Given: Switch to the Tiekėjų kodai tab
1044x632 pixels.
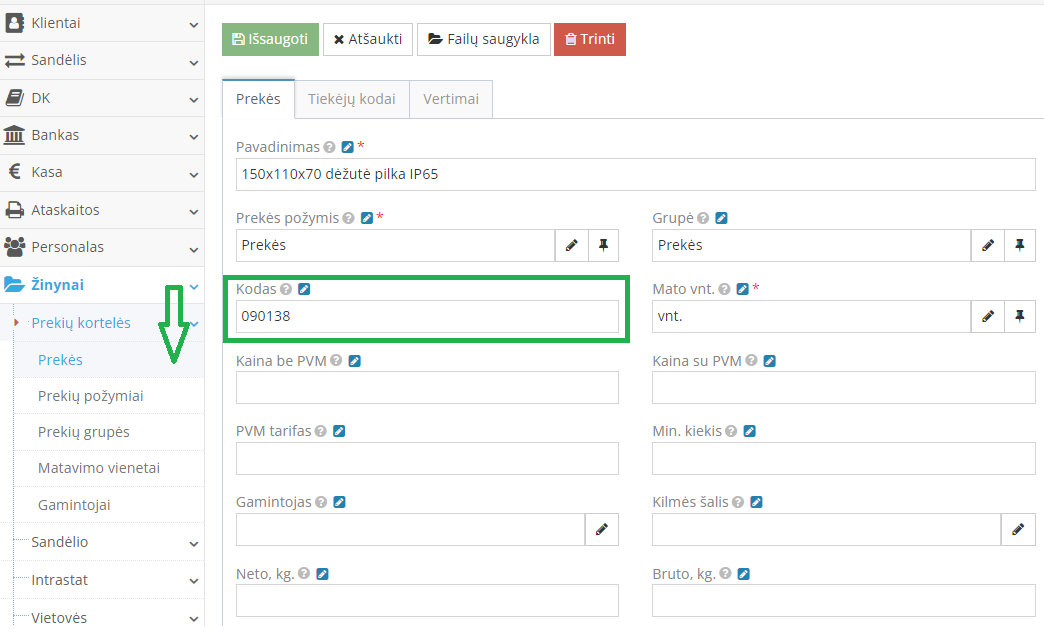Looking at the screenshot, I should [351, 99].
